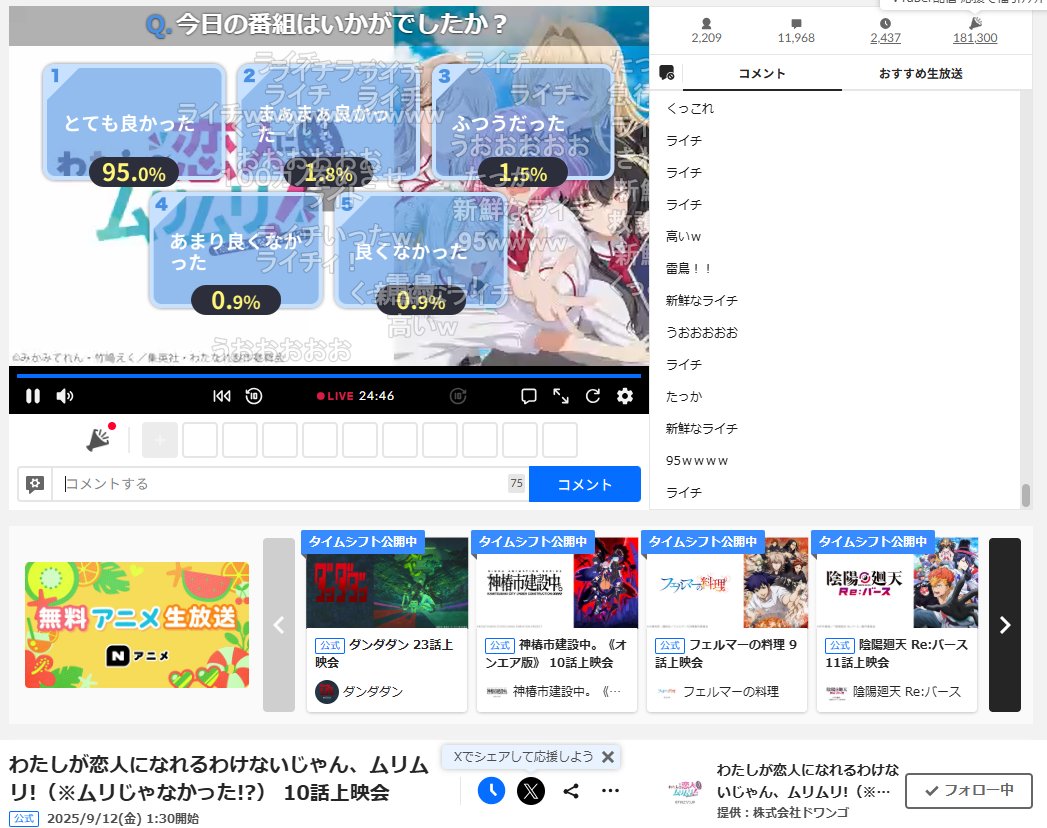Click the blue timeshift clock icon

coord(491,791)
